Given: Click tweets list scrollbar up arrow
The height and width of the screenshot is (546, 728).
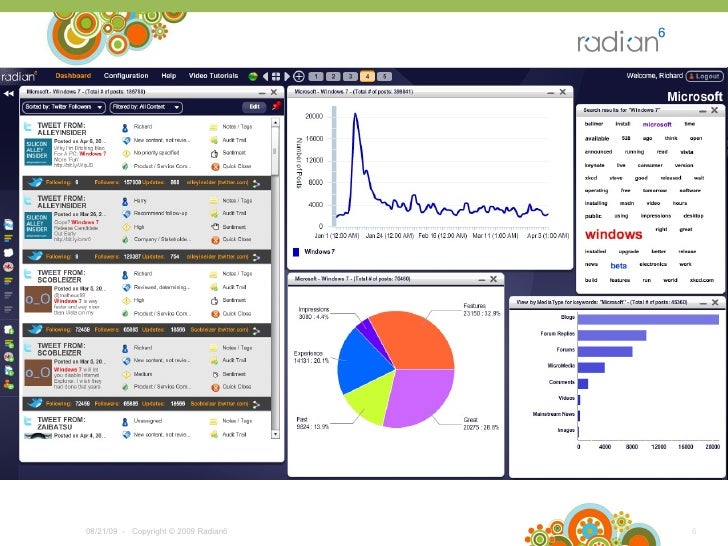Looking at the screenshot, I should 275,123.
